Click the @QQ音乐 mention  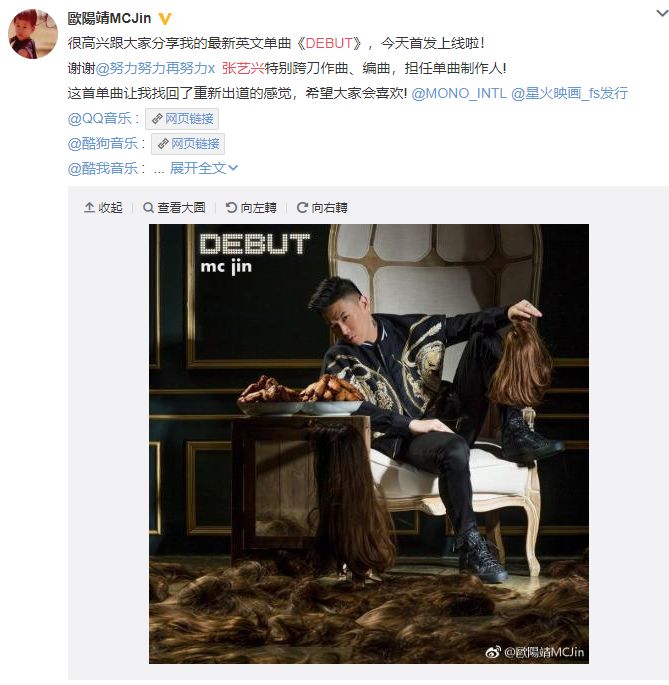(x=100, y=118)
